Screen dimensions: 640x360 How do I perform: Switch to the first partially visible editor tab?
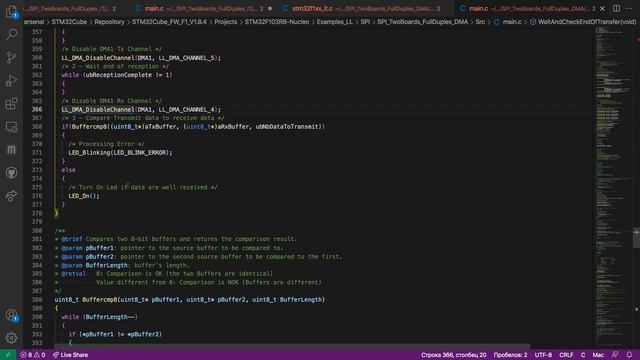point(69,8)
